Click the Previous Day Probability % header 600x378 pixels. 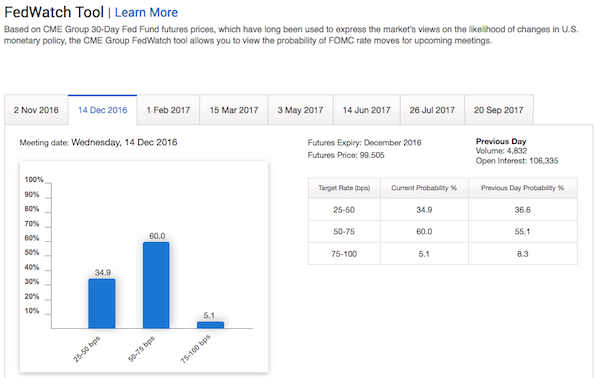pos(523,188)
